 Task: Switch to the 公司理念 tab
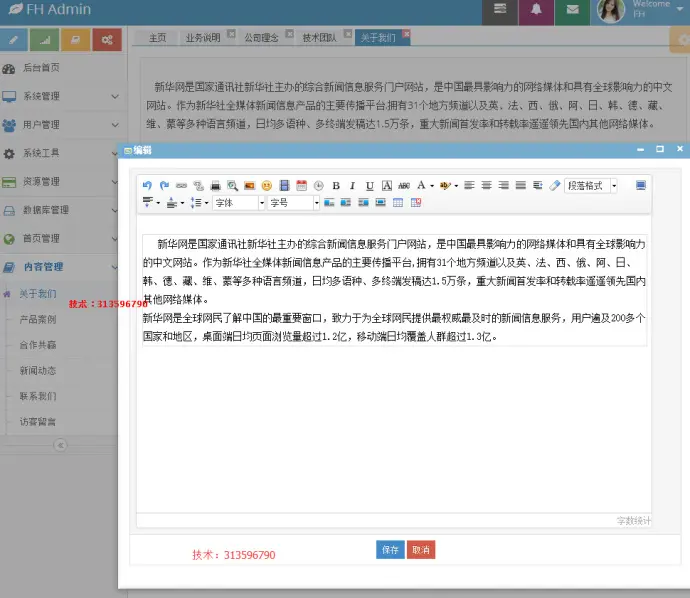[x=261, y=38]
